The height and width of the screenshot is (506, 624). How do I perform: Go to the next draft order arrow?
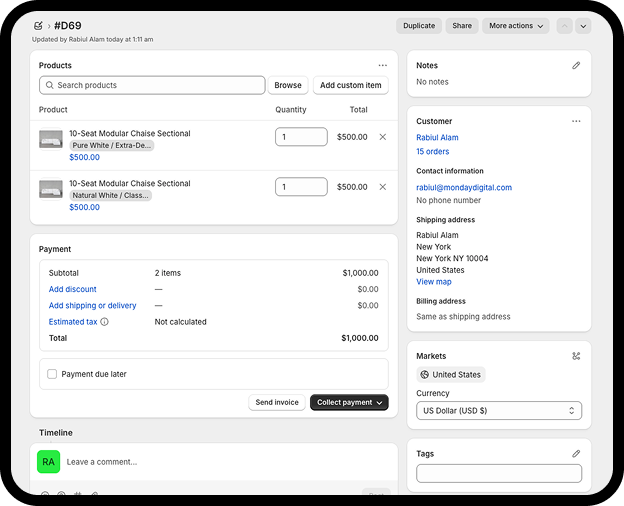pos(583,26)
